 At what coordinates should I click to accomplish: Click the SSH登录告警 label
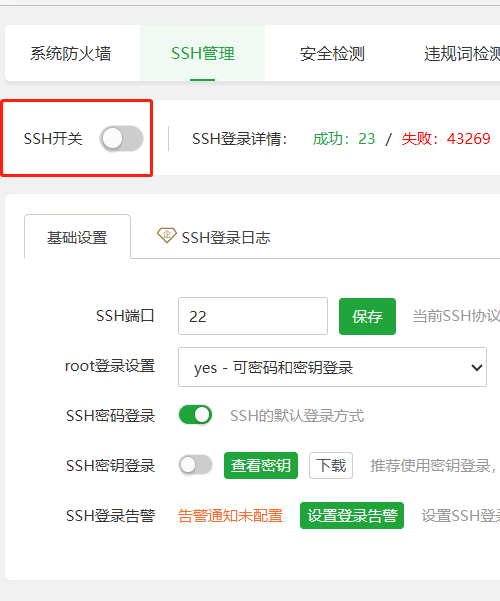pos(110,516)
